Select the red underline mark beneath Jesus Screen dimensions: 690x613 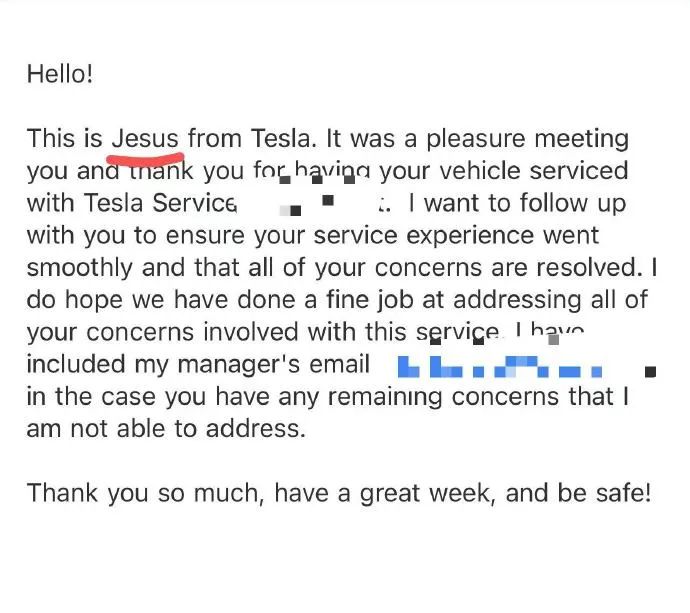click(x=145, y=158)
